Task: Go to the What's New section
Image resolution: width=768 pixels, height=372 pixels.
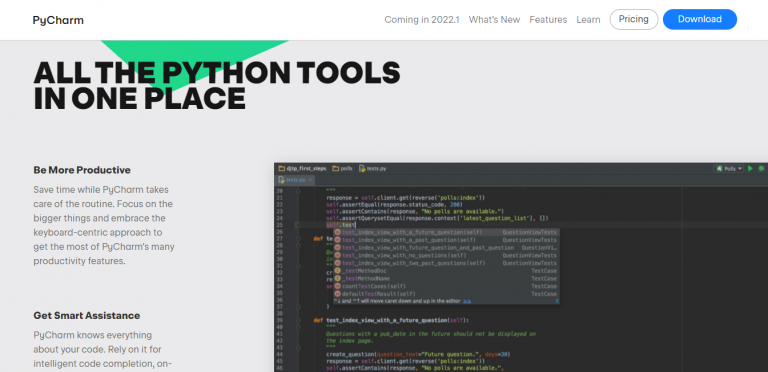Action: tap(494, 20)
